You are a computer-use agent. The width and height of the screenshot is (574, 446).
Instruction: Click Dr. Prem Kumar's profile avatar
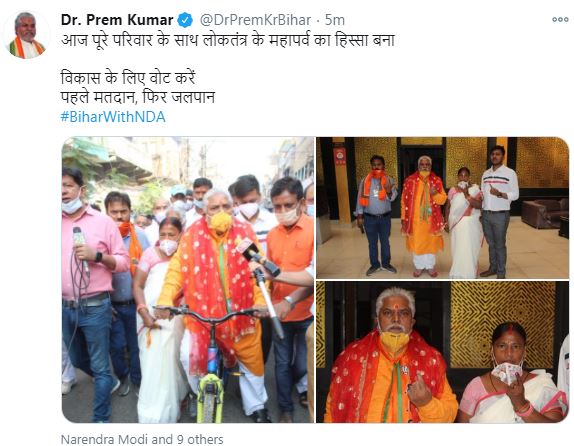(x=26, y=35)
